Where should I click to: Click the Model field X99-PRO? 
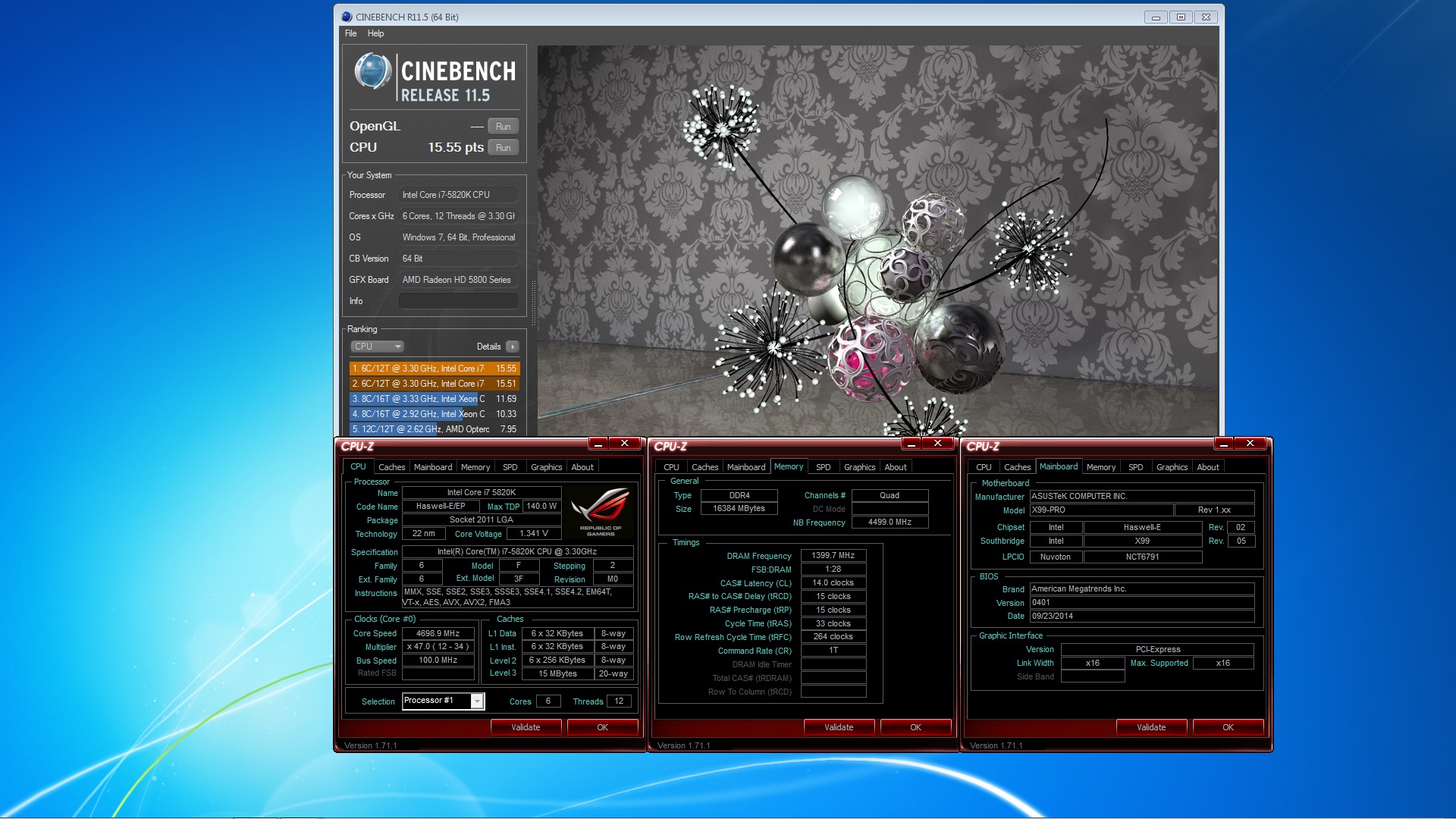pyautogui.click(x=1101, y=510)
